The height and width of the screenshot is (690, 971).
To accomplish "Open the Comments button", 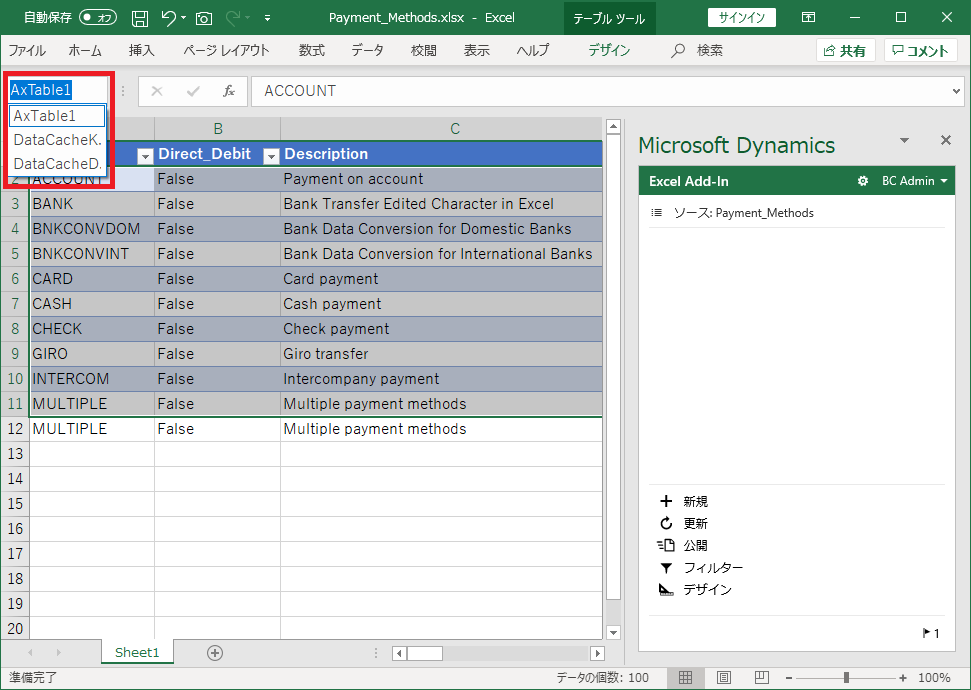I will pos(921,51).
